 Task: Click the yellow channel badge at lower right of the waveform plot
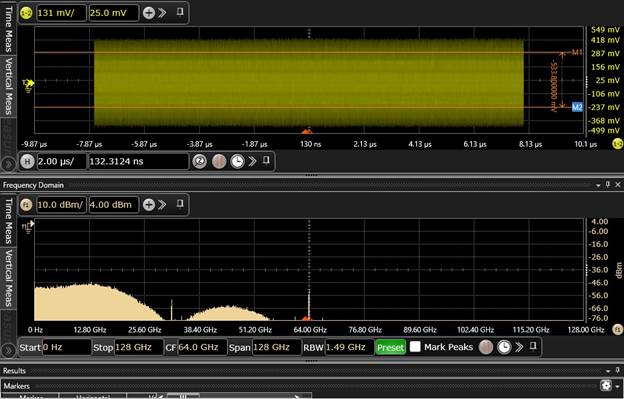(x=618, y=144)
